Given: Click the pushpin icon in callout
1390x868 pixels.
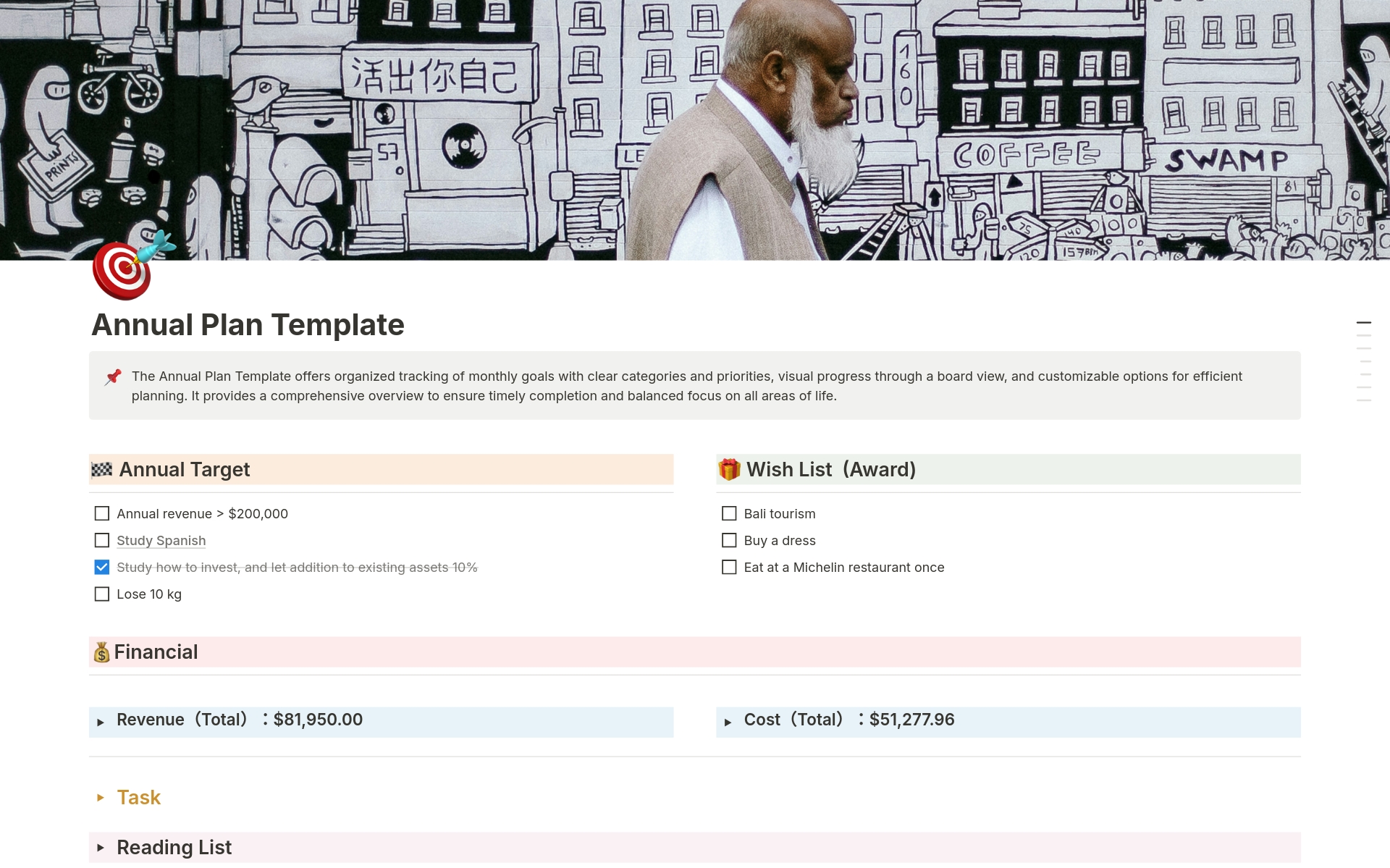Looking at the screenshot, I should pyautogui.click(x=113, y=377).
